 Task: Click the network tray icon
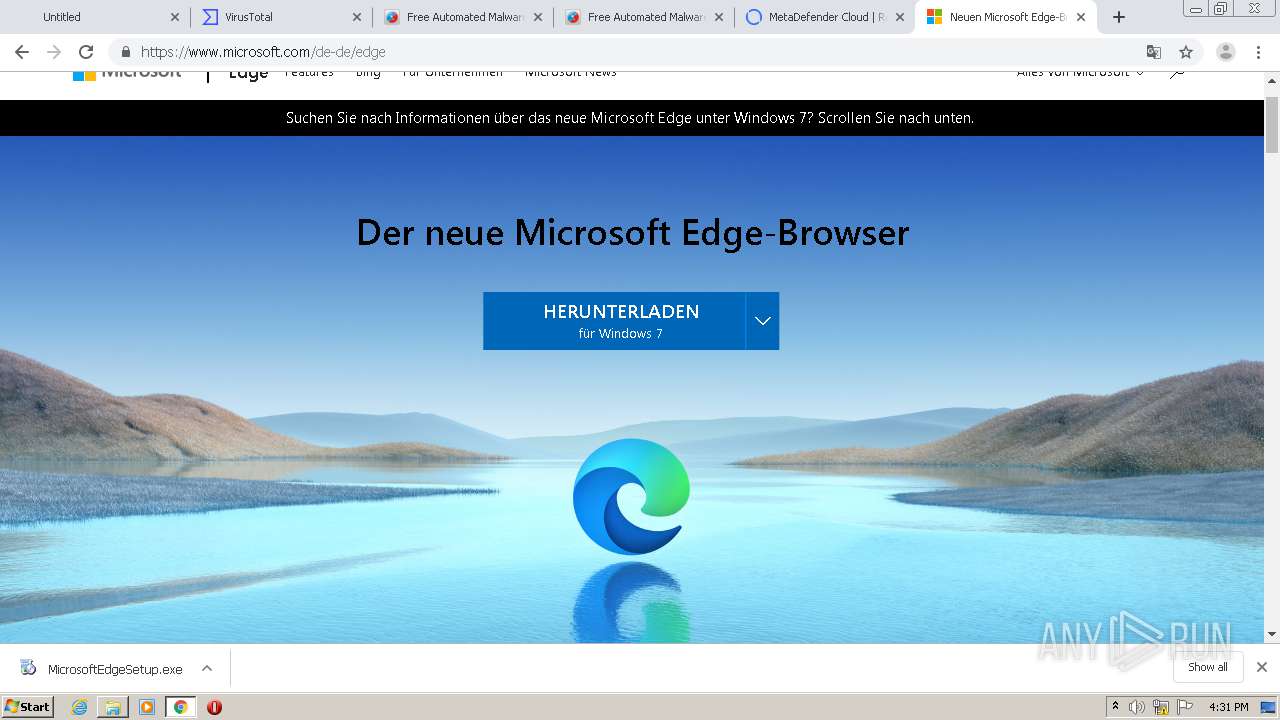pos(1161,707)
